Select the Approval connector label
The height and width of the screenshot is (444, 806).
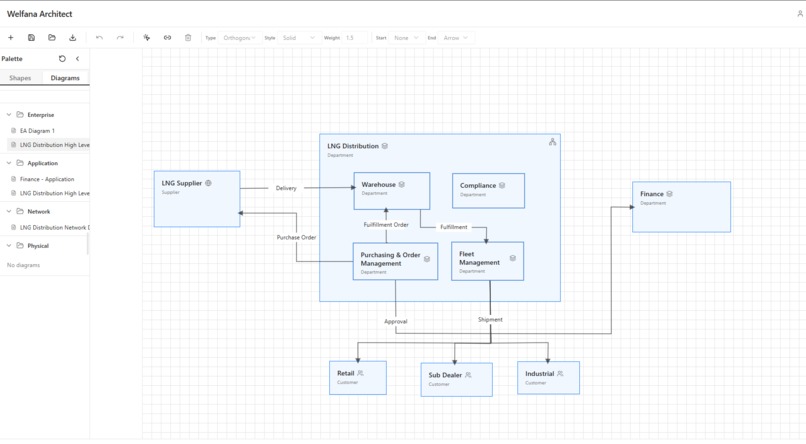396,321
